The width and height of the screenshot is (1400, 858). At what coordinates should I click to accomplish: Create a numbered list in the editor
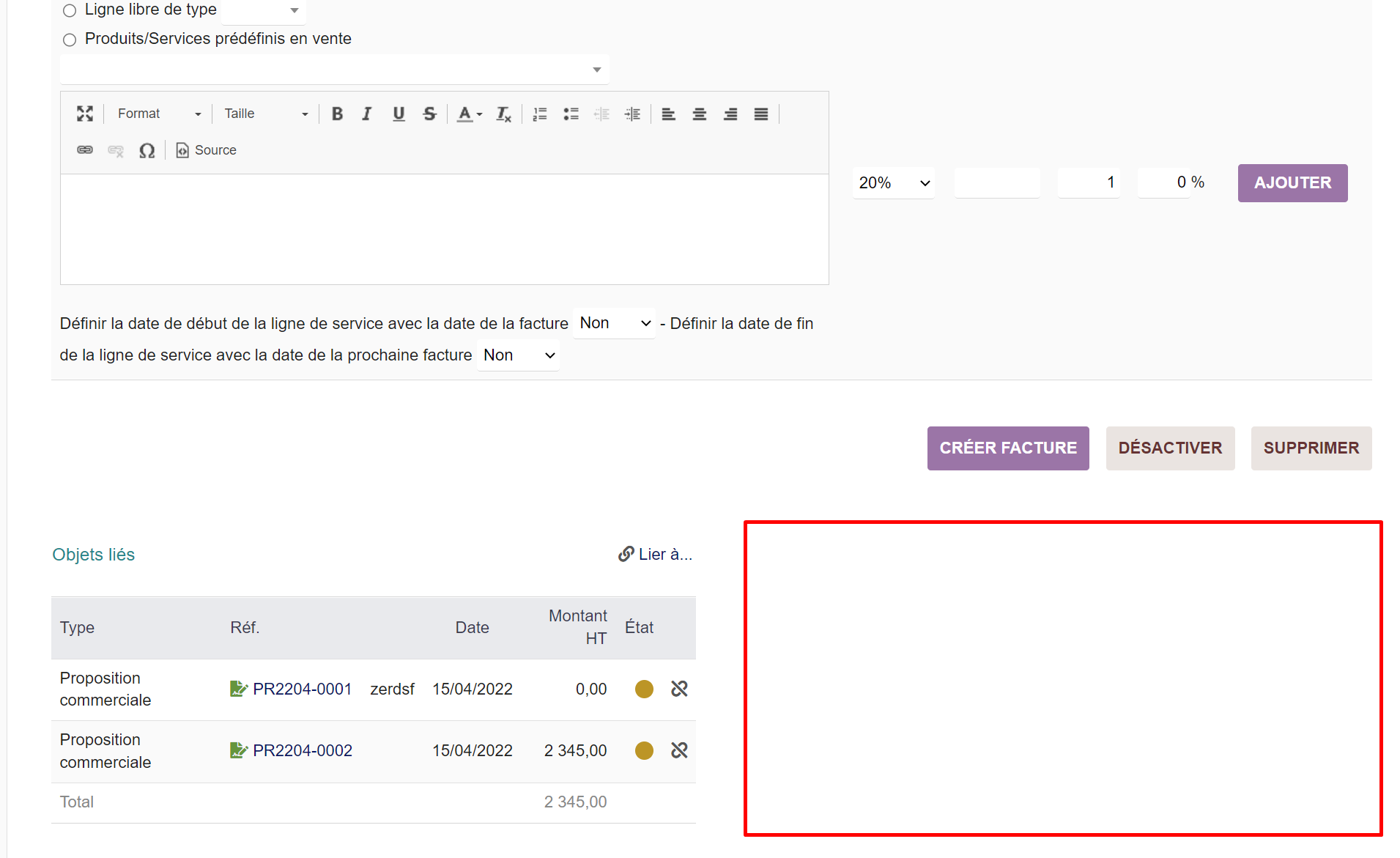point(540,114)
